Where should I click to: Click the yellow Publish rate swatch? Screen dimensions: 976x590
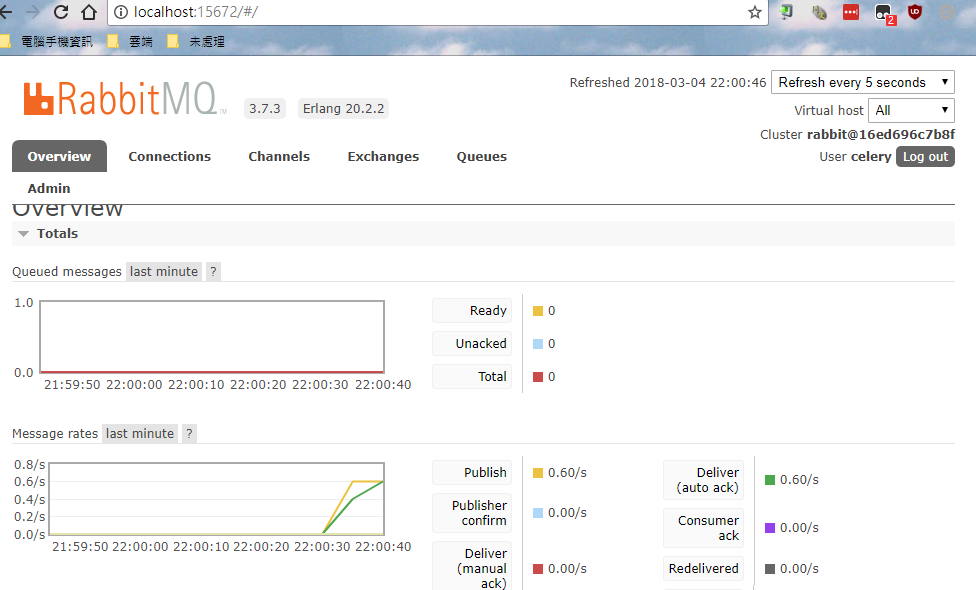coord(538,473)
